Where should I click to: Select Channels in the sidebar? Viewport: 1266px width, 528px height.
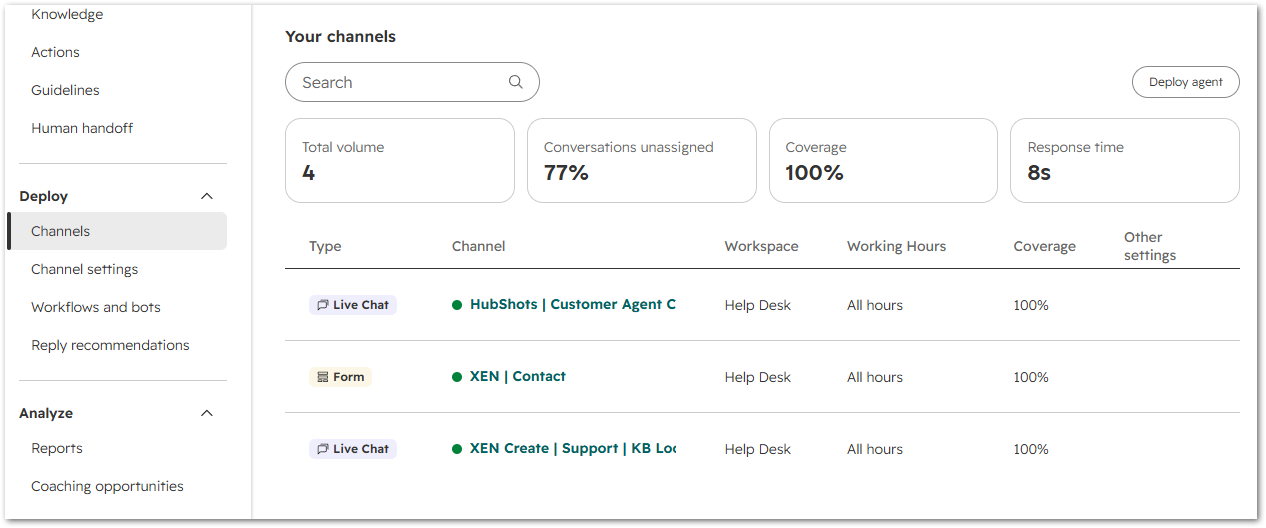tap(117, 231)
